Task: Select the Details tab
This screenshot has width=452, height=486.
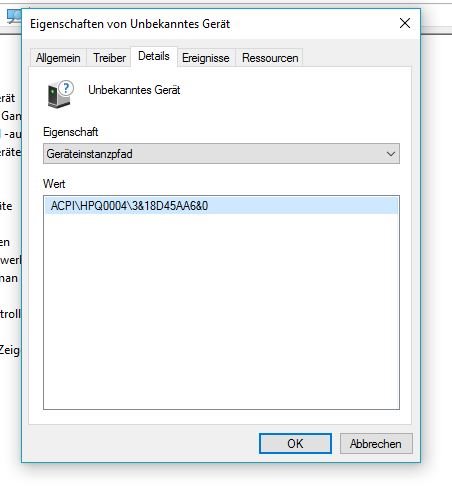Action: coord(154,56)
